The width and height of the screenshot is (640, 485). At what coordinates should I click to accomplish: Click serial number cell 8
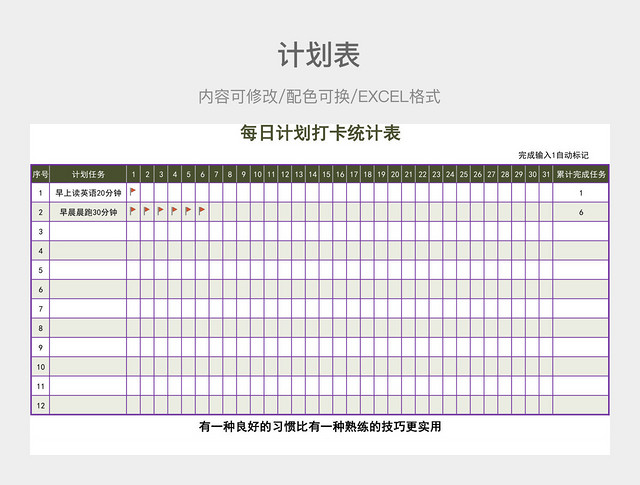coord(40,328)
